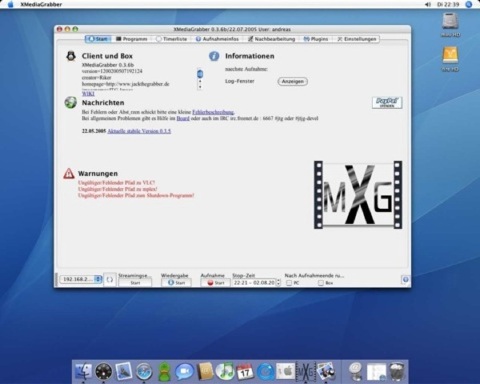
Task: Click the PayPal donate button
Action: (x=387, y=103)
